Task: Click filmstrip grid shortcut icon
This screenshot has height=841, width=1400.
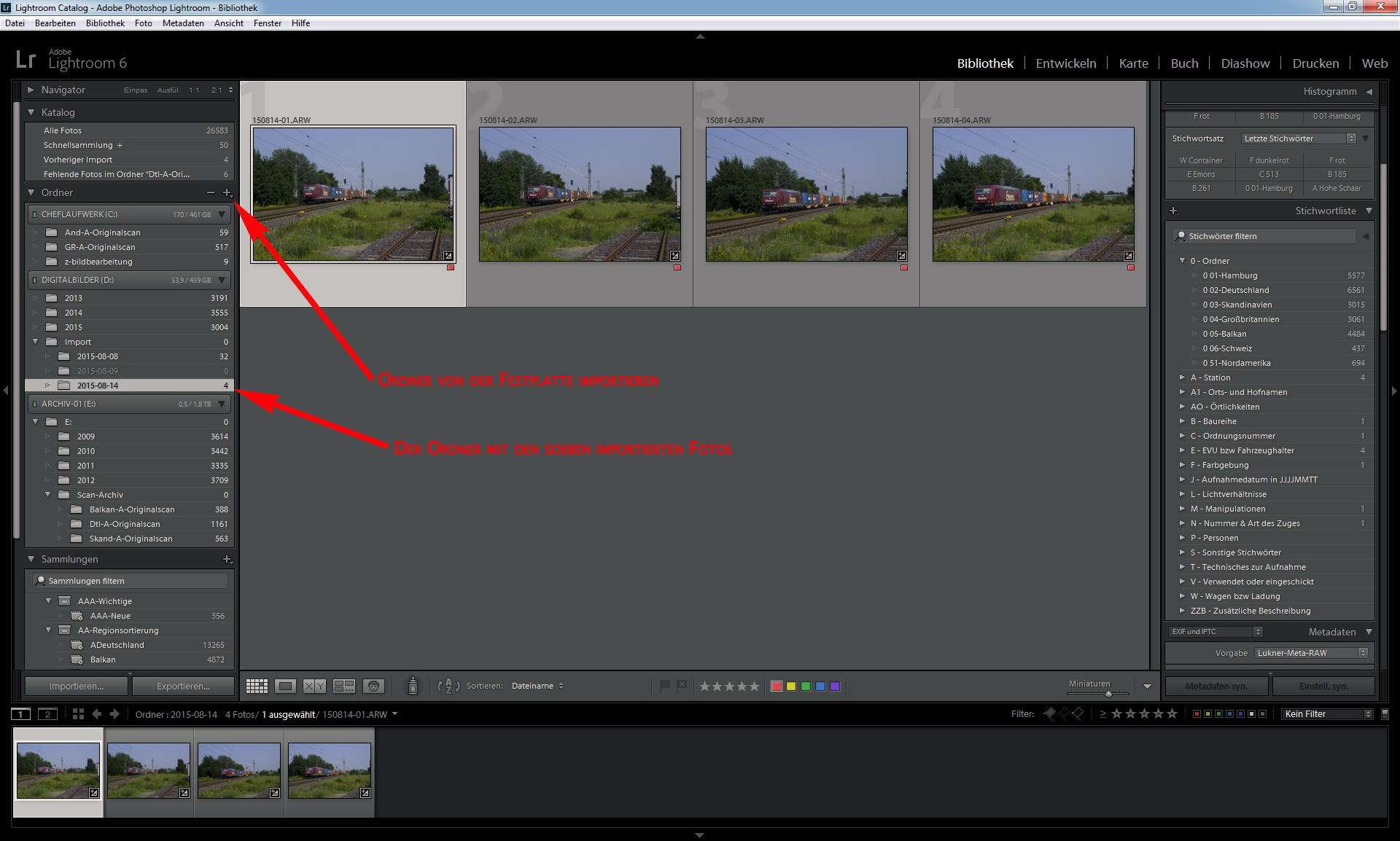Action: [78, 714]
